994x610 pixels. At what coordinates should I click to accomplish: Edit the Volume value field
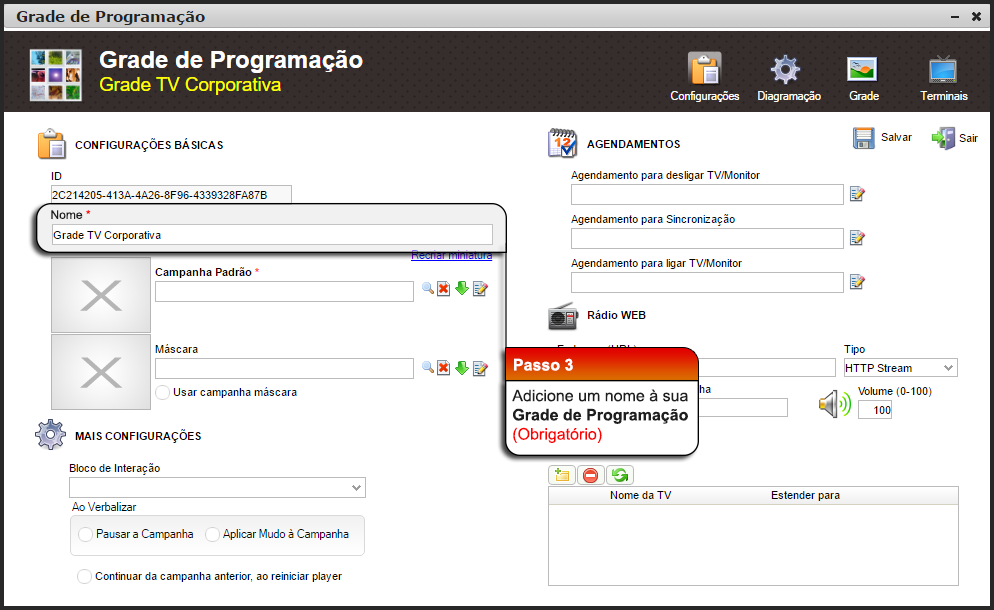point(875,409)
